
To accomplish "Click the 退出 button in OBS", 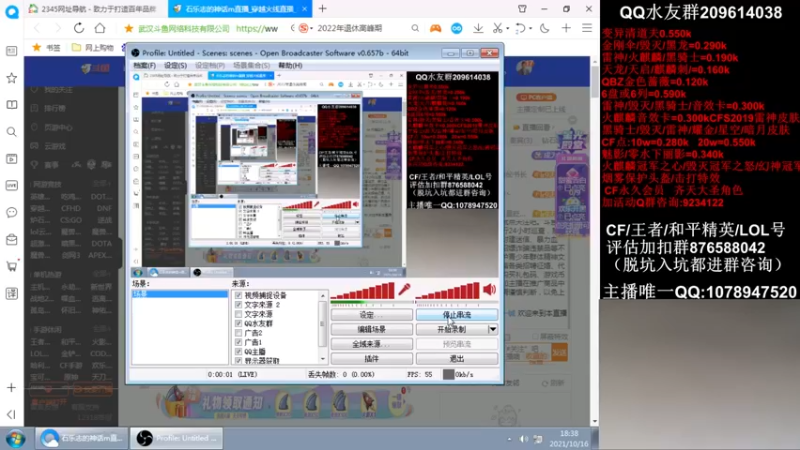I will (x=457, y=359).
